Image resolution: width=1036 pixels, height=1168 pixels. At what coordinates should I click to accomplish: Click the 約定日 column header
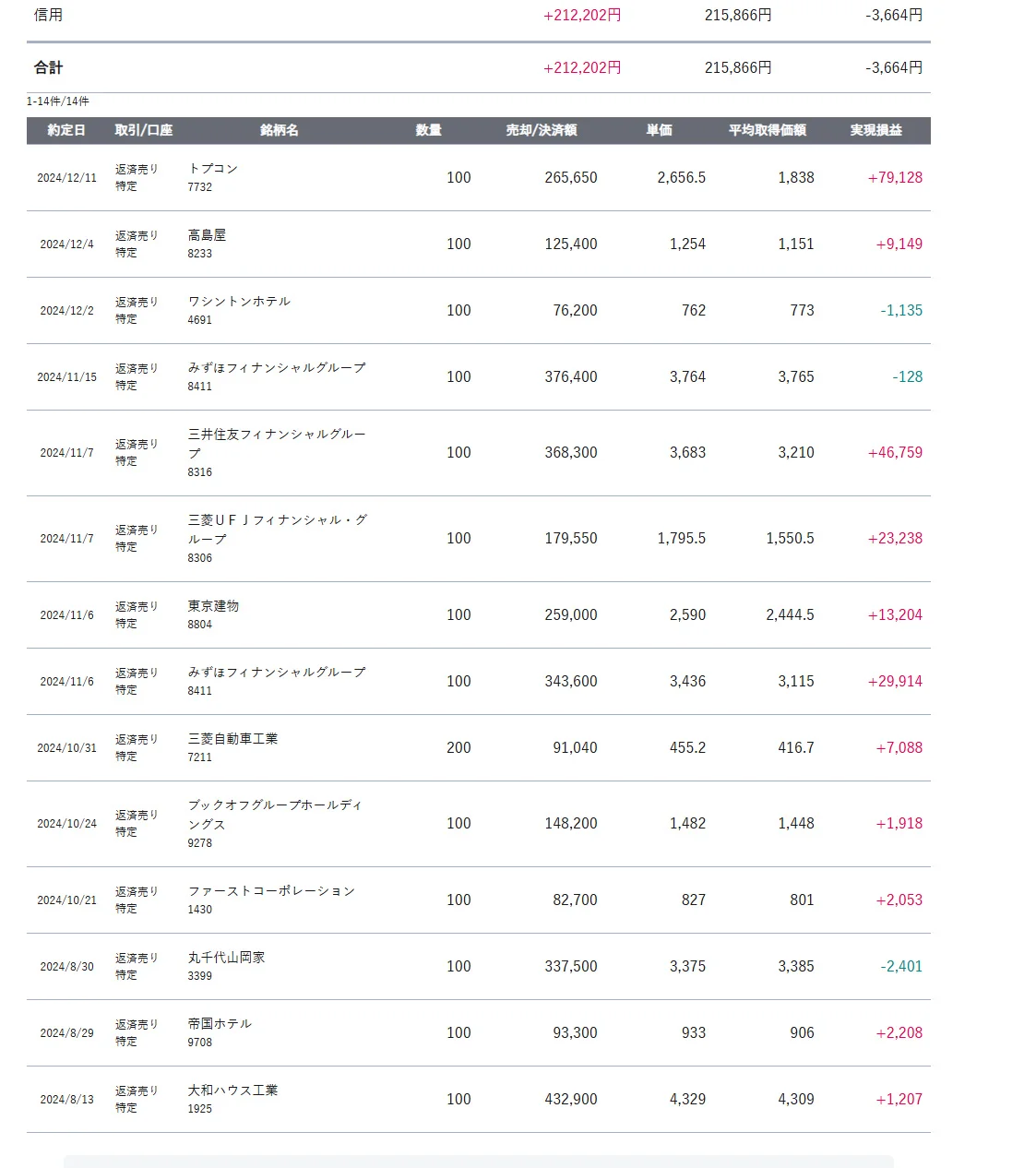(x=66, y=130)
